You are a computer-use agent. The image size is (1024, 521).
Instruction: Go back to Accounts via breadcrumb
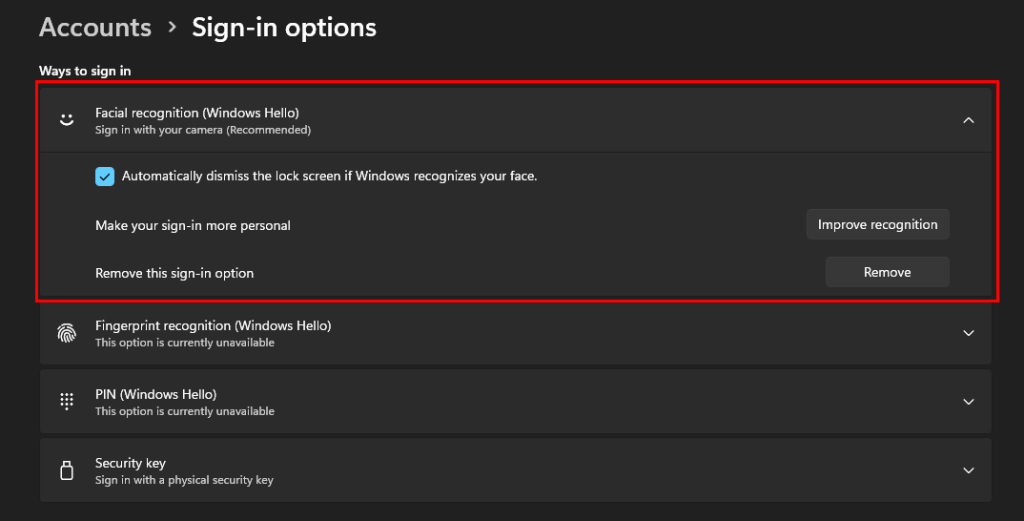coord(95,27)
